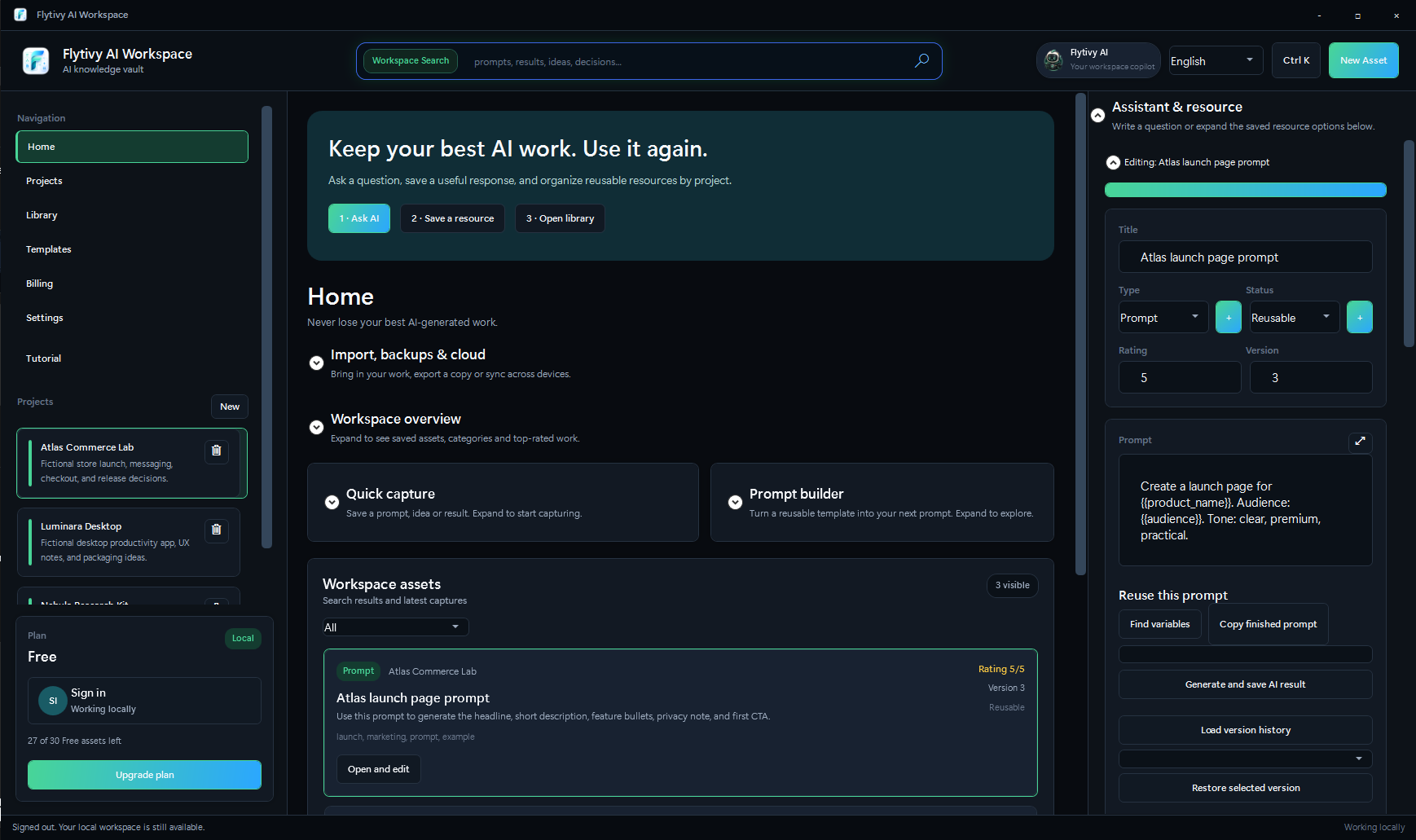This screenshot has height=840, width=1416.
Task: Expand the Prompt builder card
Action: (735, 502)
